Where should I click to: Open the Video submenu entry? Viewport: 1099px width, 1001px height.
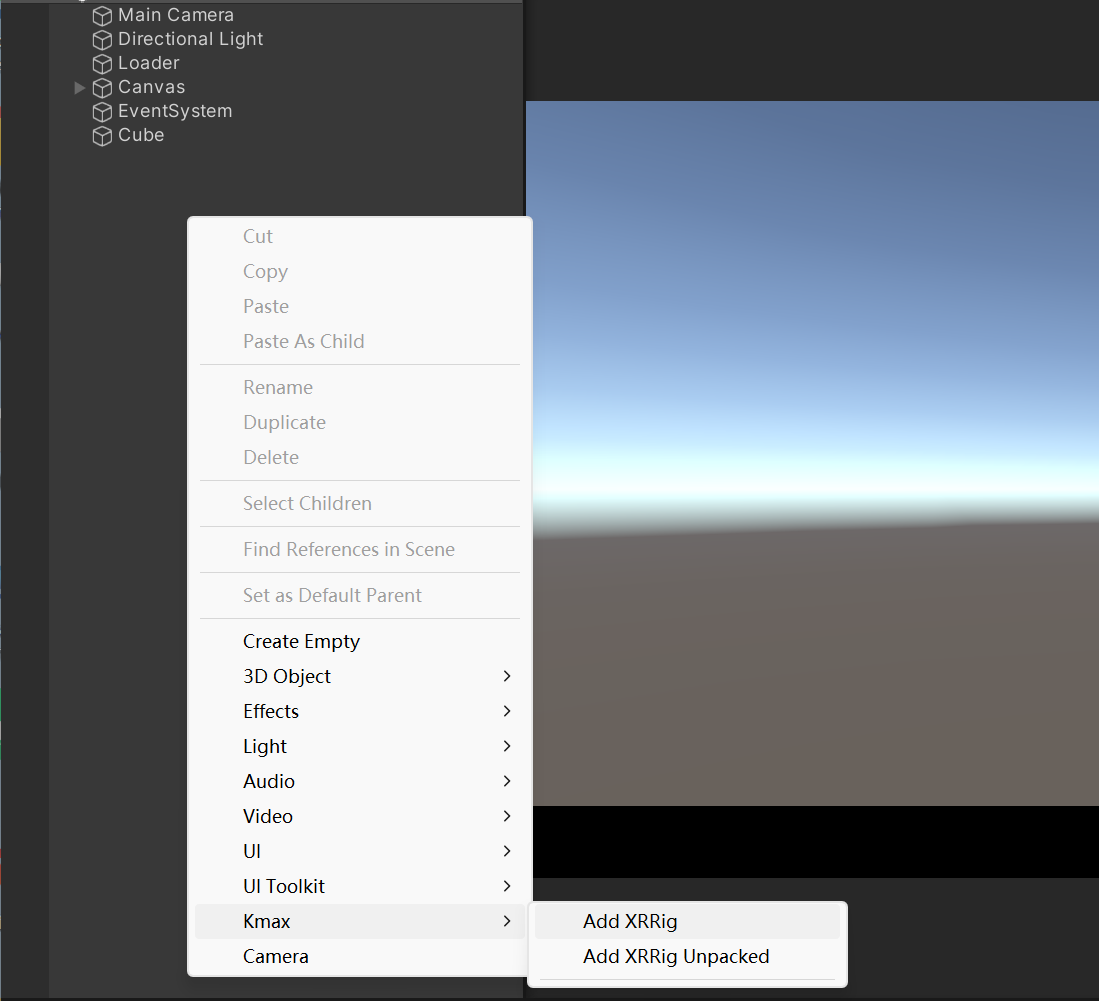268,817
